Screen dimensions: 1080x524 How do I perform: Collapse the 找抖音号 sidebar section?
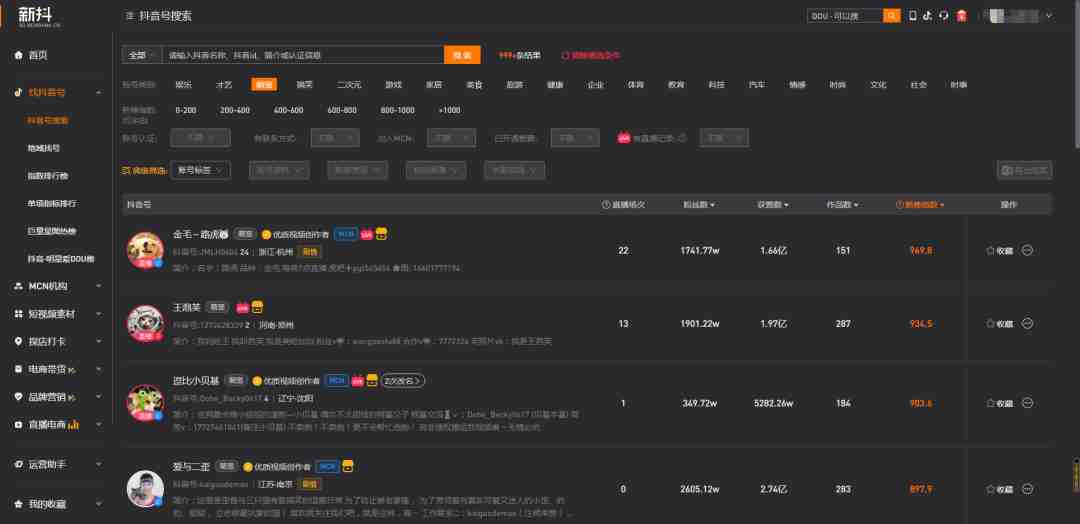(98, 92)
